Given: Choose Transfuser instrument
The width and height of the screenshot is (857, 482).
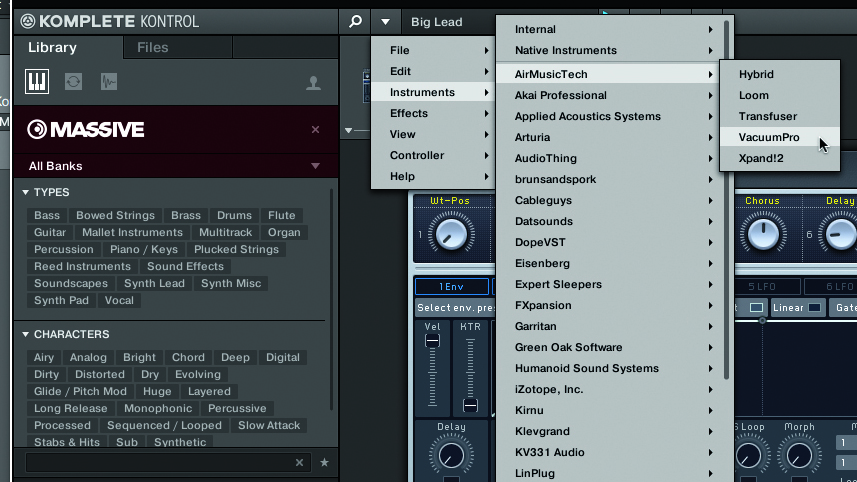Looking at the screenshot, I should tap(780, 116).
